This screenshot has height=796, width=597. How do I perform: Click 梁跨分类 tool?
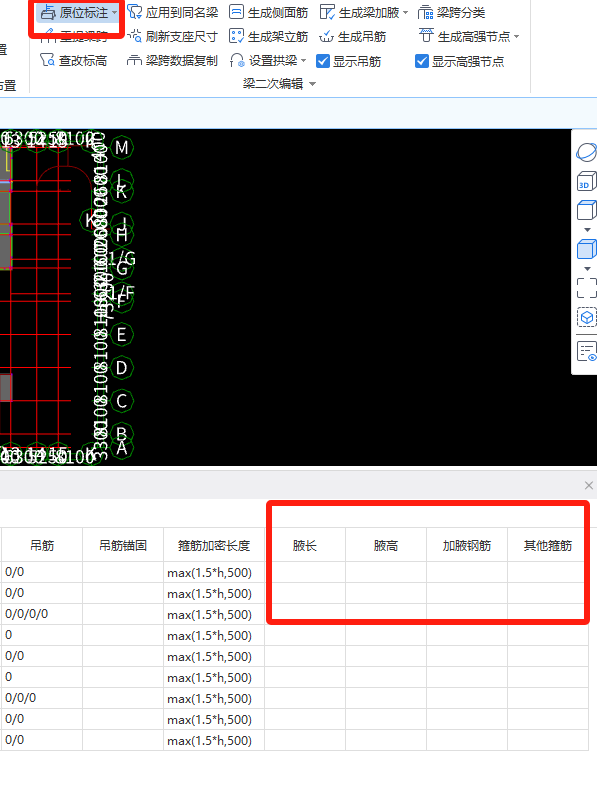point(451,12)
